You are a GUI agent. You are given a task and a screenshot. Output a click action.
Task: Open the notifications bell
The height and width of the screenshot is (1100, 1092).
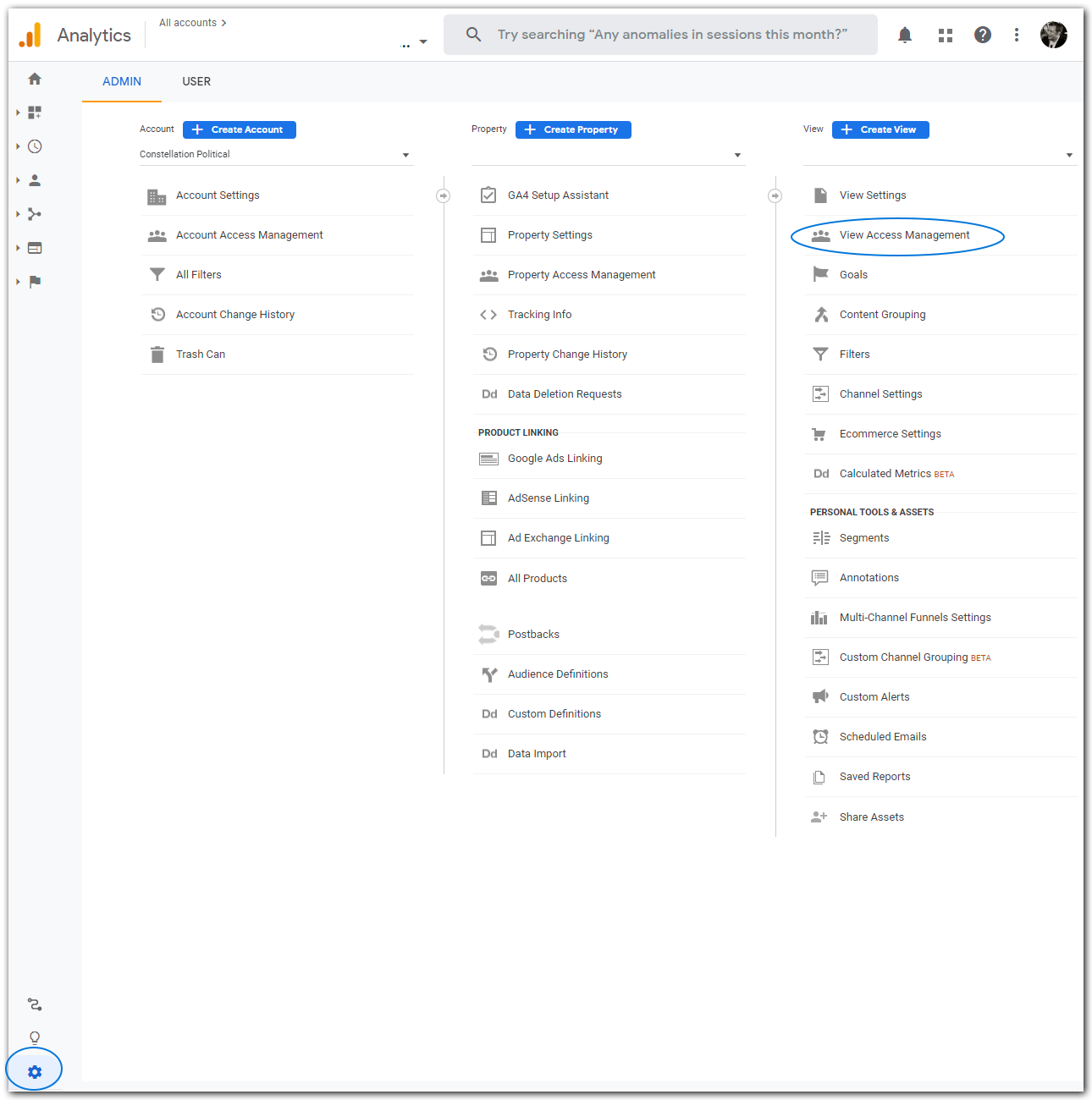pos(905,35)
